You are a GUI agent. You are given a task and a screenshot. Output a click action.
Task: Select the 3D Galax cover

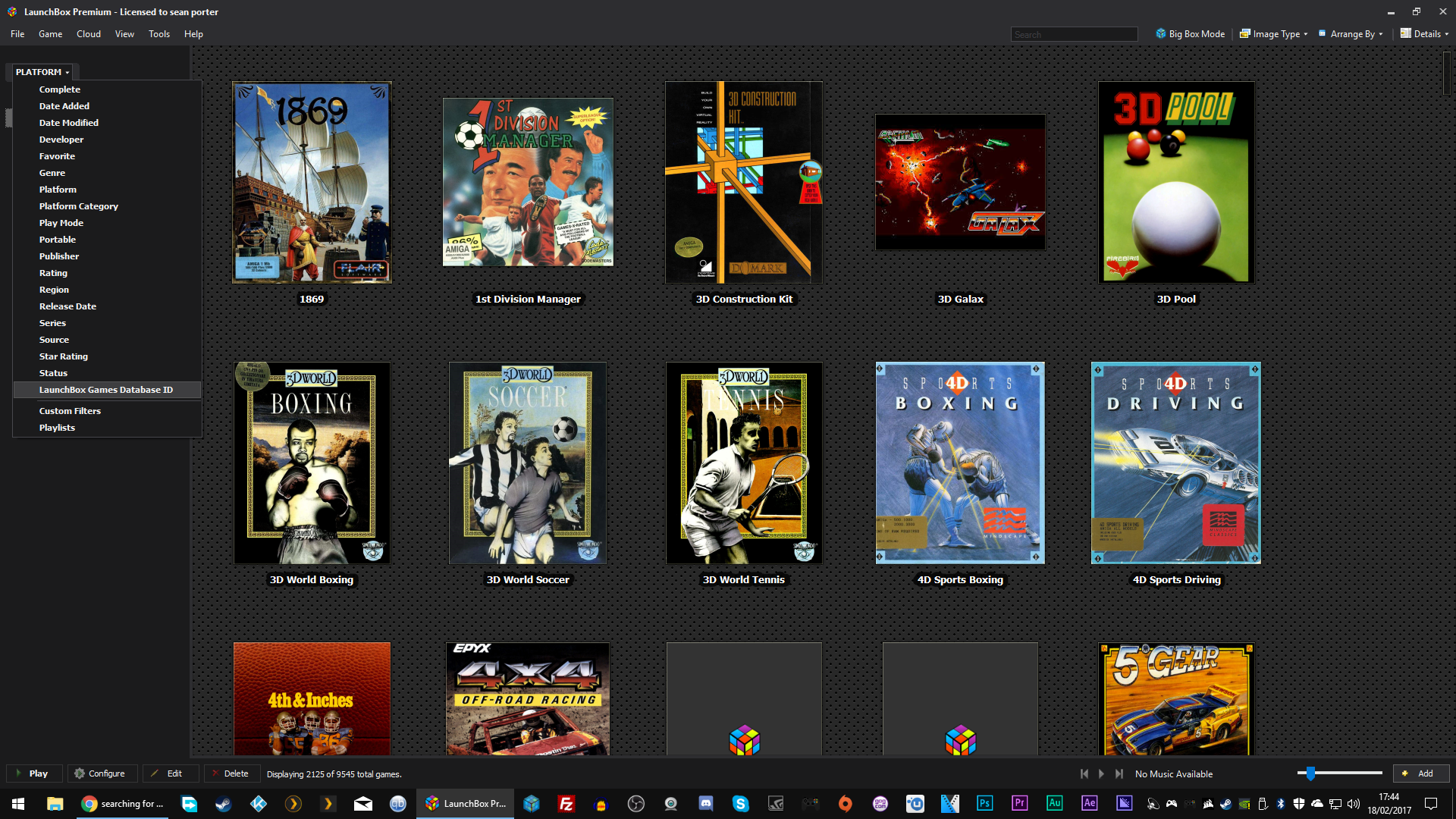tap(960, 182)
